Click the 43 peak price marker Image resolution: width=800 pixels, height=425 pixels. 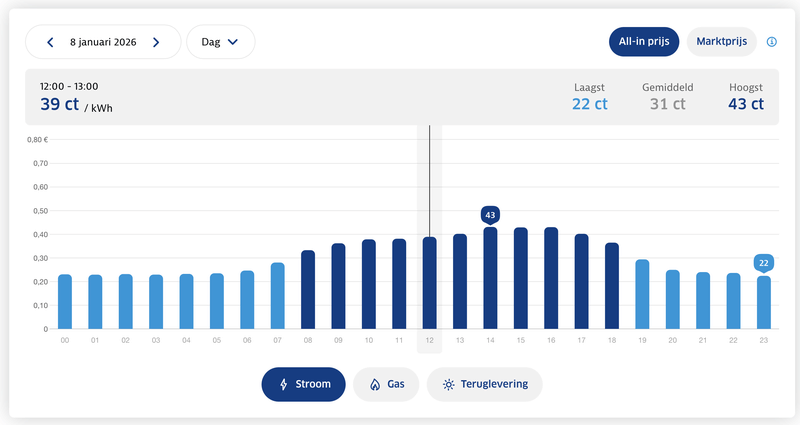(x=490, y=215)
